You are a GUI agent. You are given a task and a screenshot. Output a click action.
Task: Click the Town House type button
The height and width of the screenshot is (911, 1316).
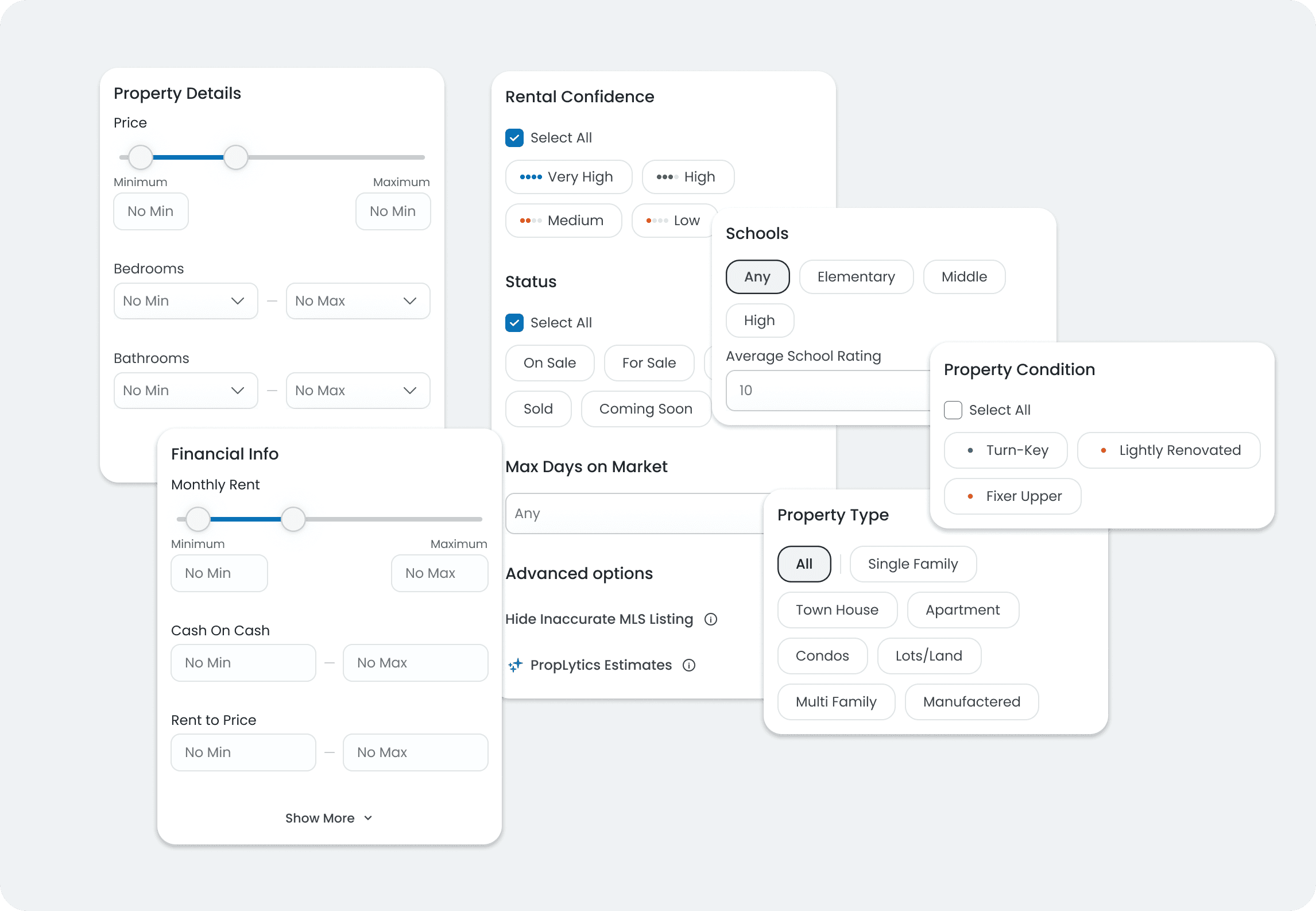point(837,610)
